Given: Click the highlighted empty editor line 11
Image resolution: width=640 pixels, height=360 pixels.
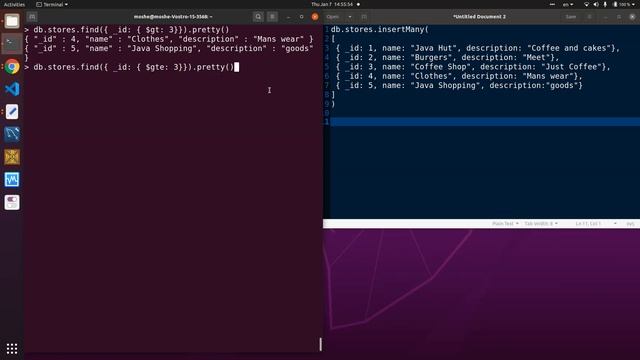Looking at the screenshot, I should point(485,122).
